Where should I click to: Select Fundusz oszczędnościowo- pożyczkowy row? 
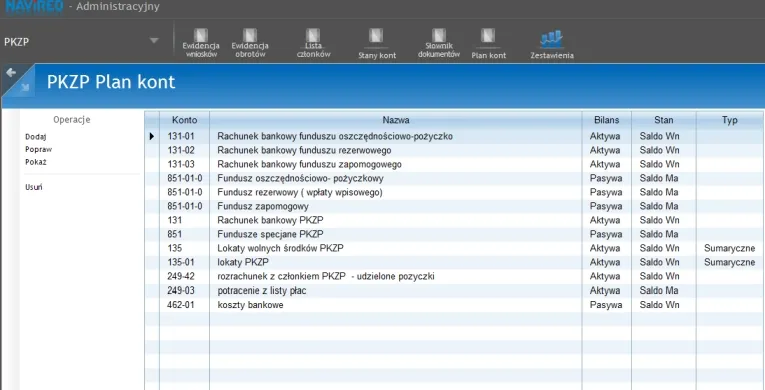pyautogui.click(x=455, y=178)
